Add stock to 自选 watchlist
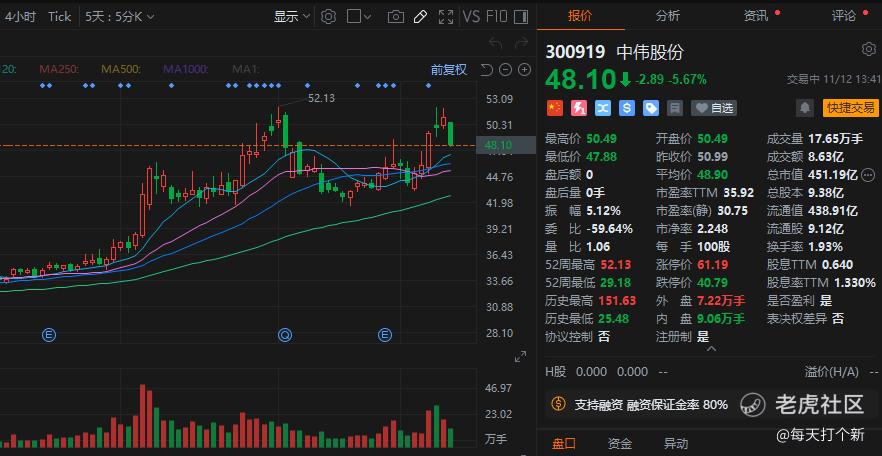Image resolution: width=882 pixels, height=456 pixels. click(714, 108)
